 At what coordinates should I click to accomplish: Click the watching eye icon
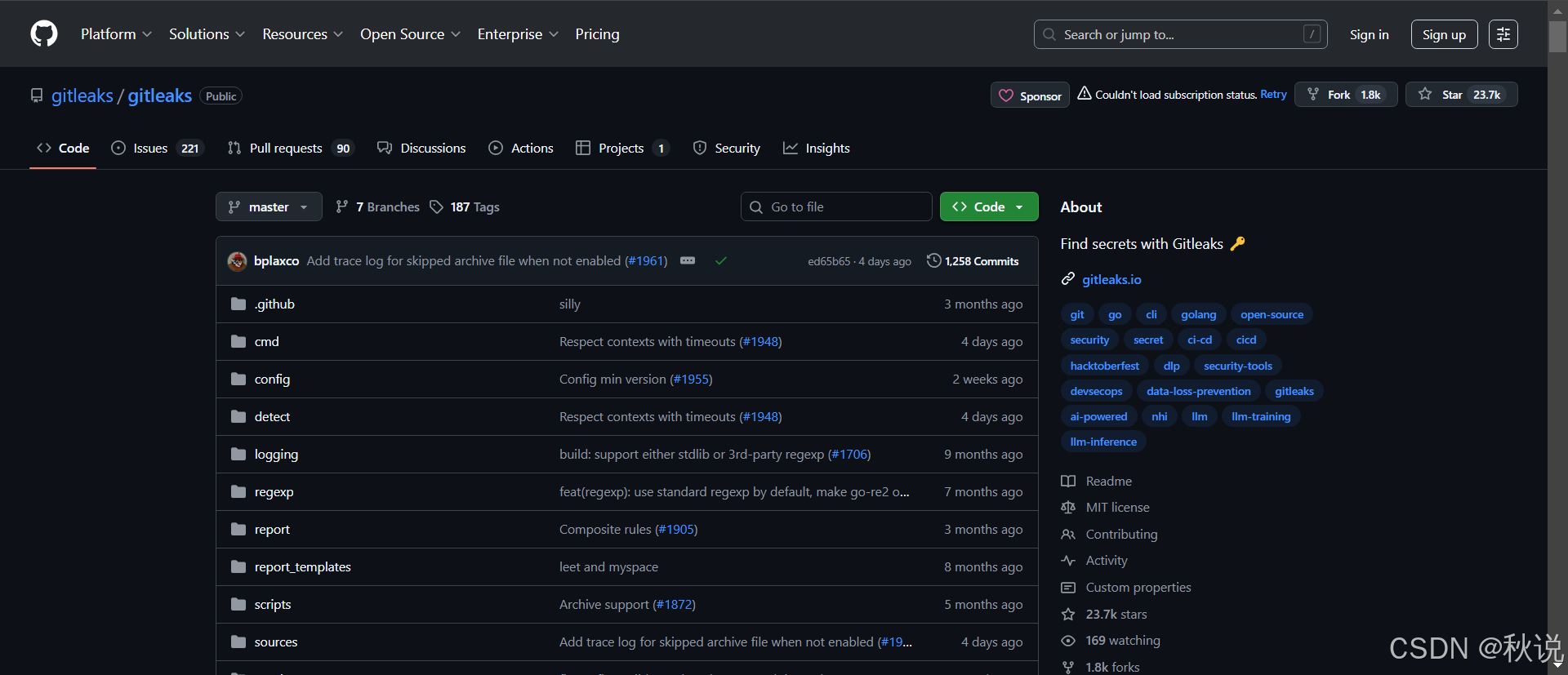[1067, 641]
